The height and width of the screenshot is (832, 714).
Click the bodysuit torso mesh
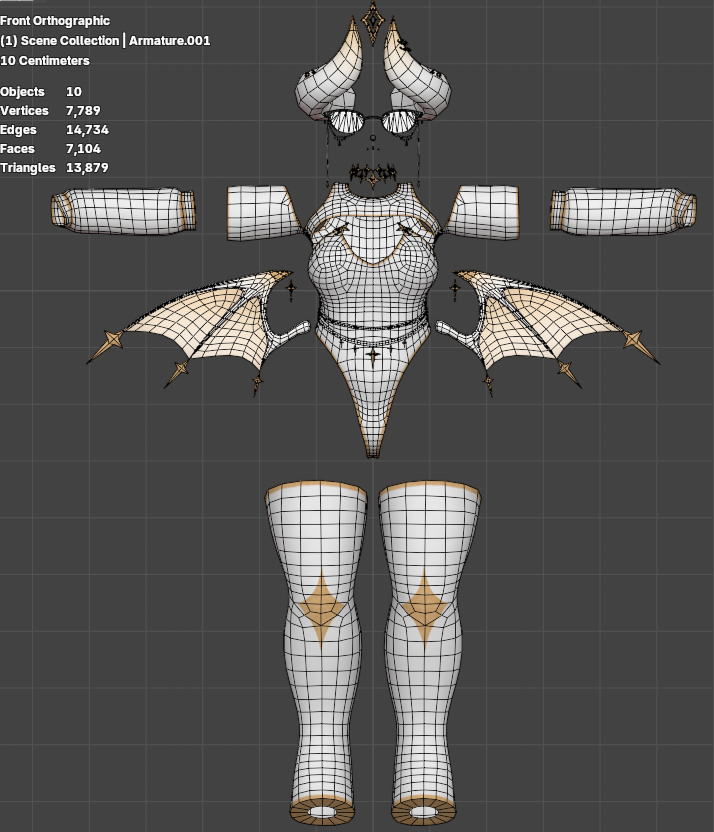pyautogui.click(x=373, y=297)
